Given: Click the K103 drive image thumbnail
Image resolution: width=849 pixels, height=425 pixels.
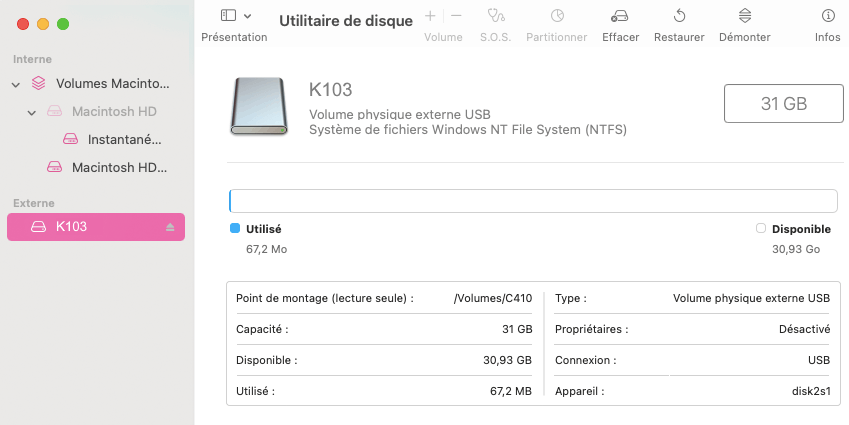Looking at the screenshot, I should click(260, 107).
